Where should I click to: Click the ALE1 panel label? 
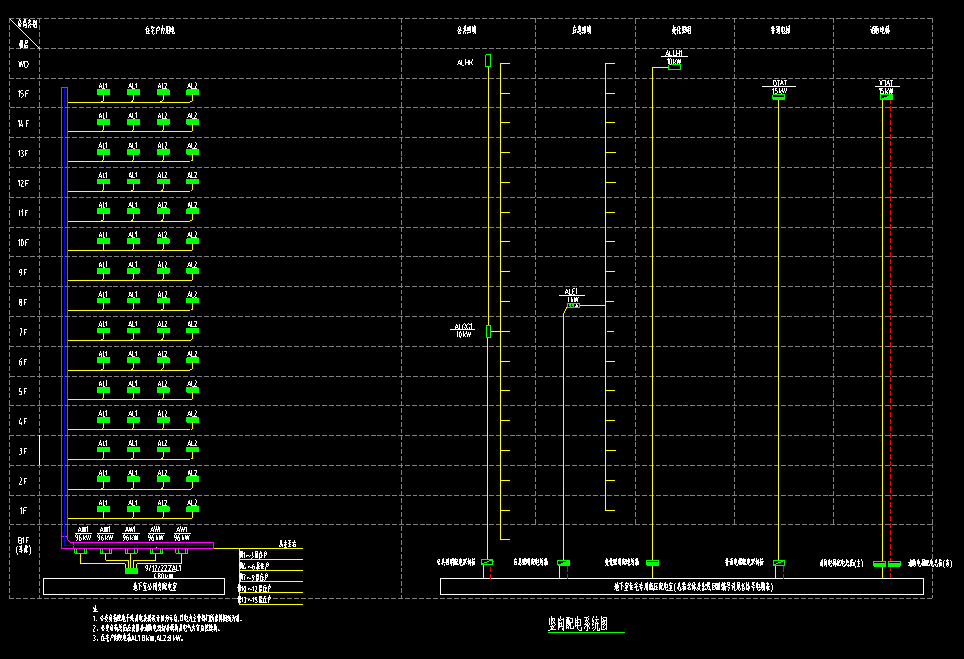(572, 296)
